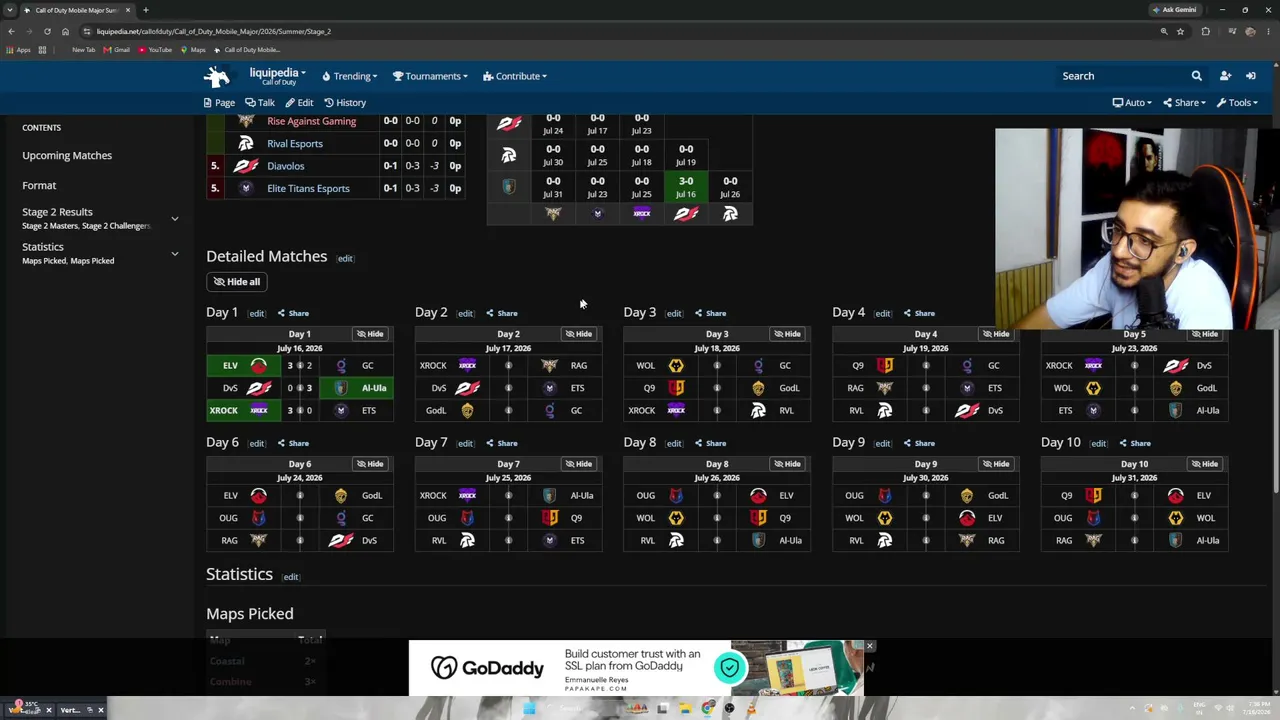Open match info for WOL vs ELV on Day 9
This screenshot has height=720, width=1280.
click(x=926, y=518)
